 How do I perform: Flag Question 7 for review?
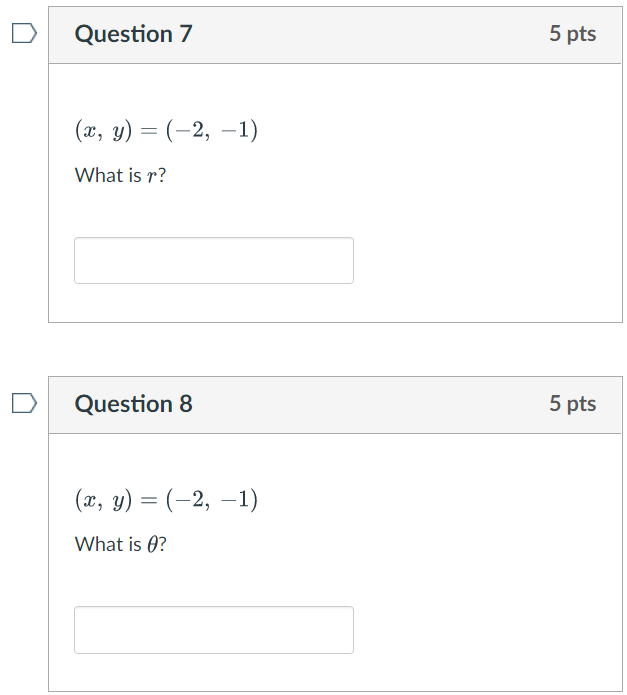coord(24,34)
